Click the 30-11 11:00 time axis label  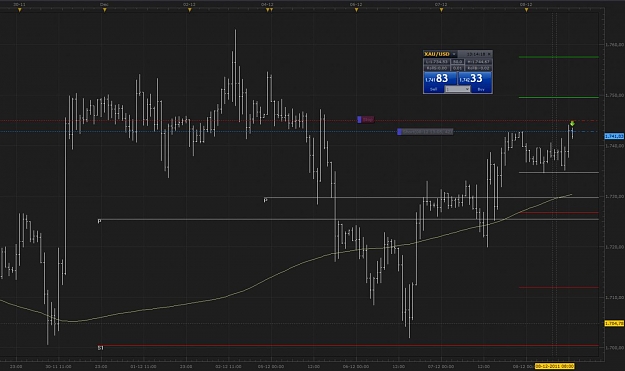(59, 366)
